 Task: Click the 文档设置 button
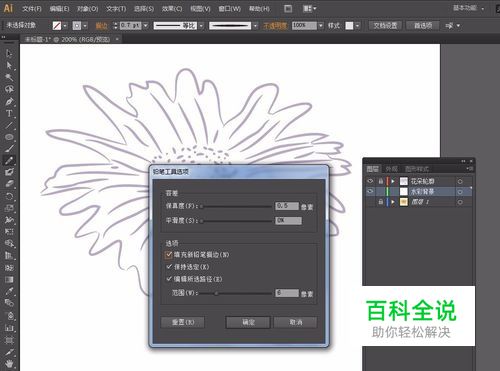[385, 26]
